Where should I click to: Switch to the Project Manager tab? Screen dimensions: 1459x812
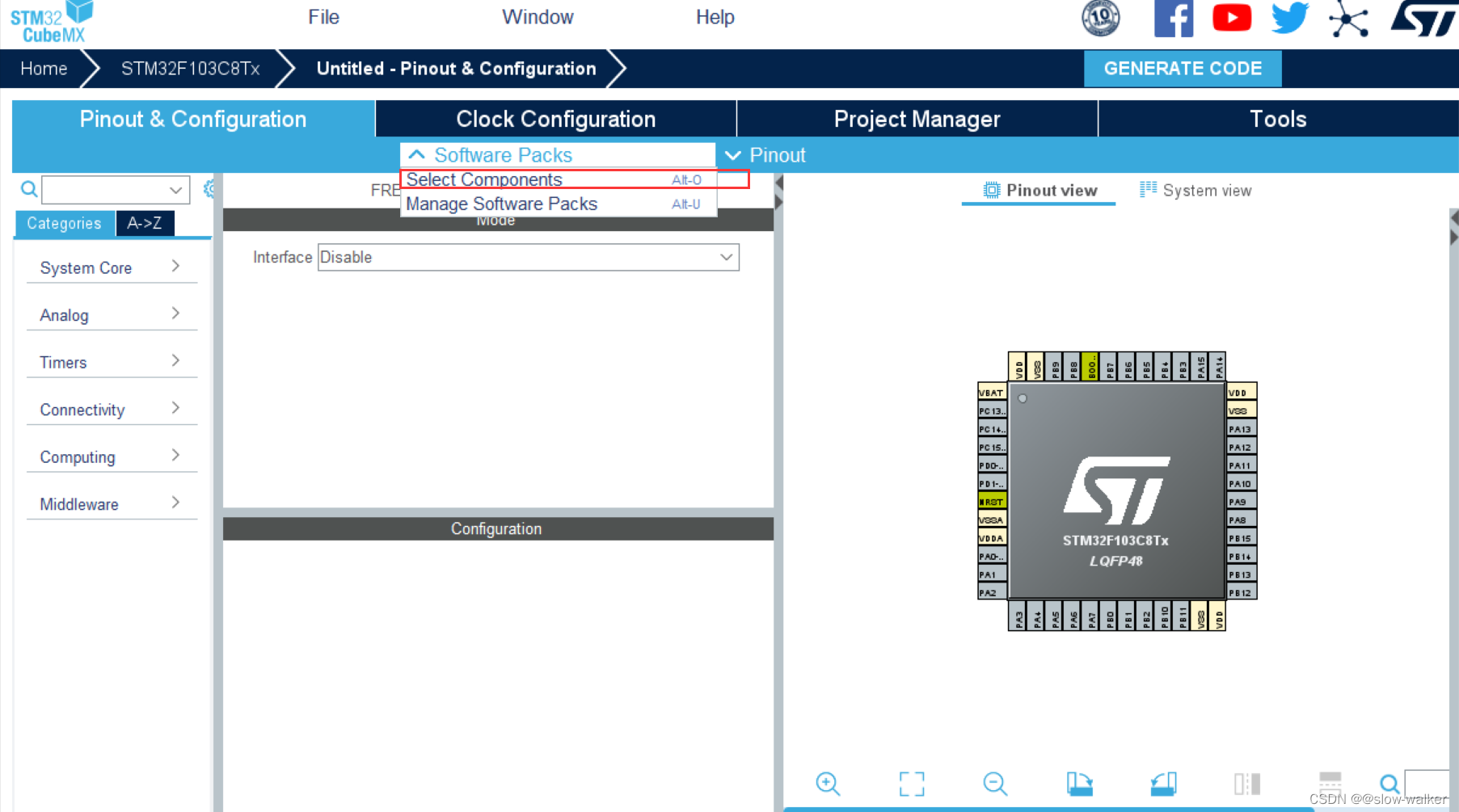click(917, 119)
